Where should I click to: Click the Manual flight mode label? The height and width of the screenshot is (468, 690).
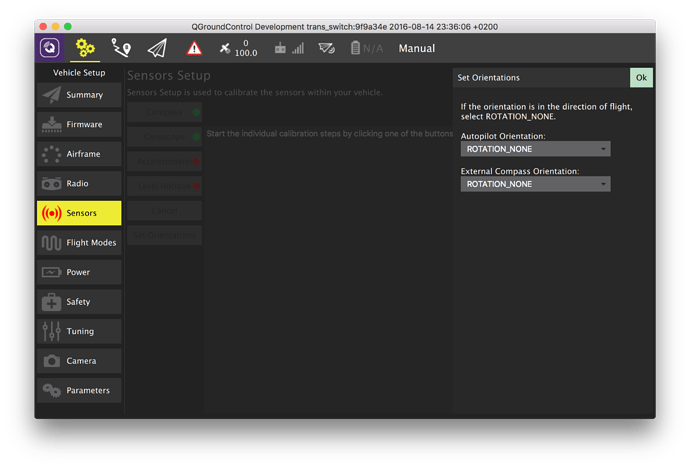417,48
